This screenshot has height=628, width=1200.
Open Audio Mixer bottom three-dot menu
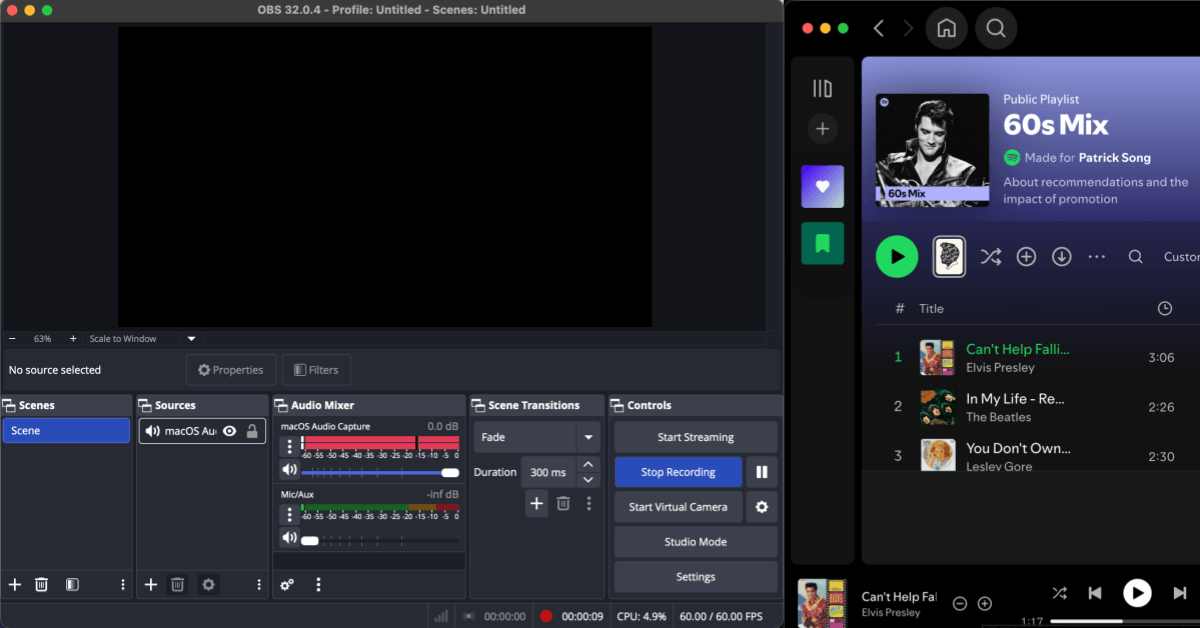coord(318,584)
